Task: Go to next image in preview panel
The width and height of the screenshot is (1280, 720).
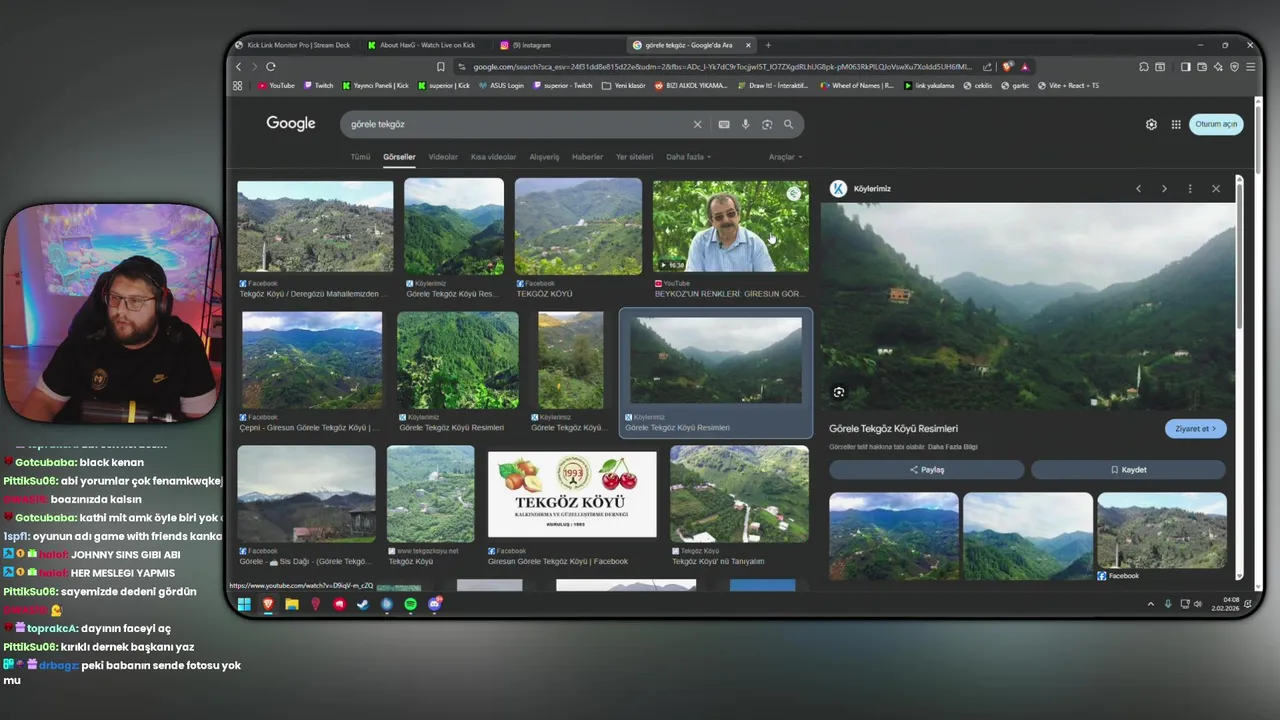Action: [x=1164, y=188]
